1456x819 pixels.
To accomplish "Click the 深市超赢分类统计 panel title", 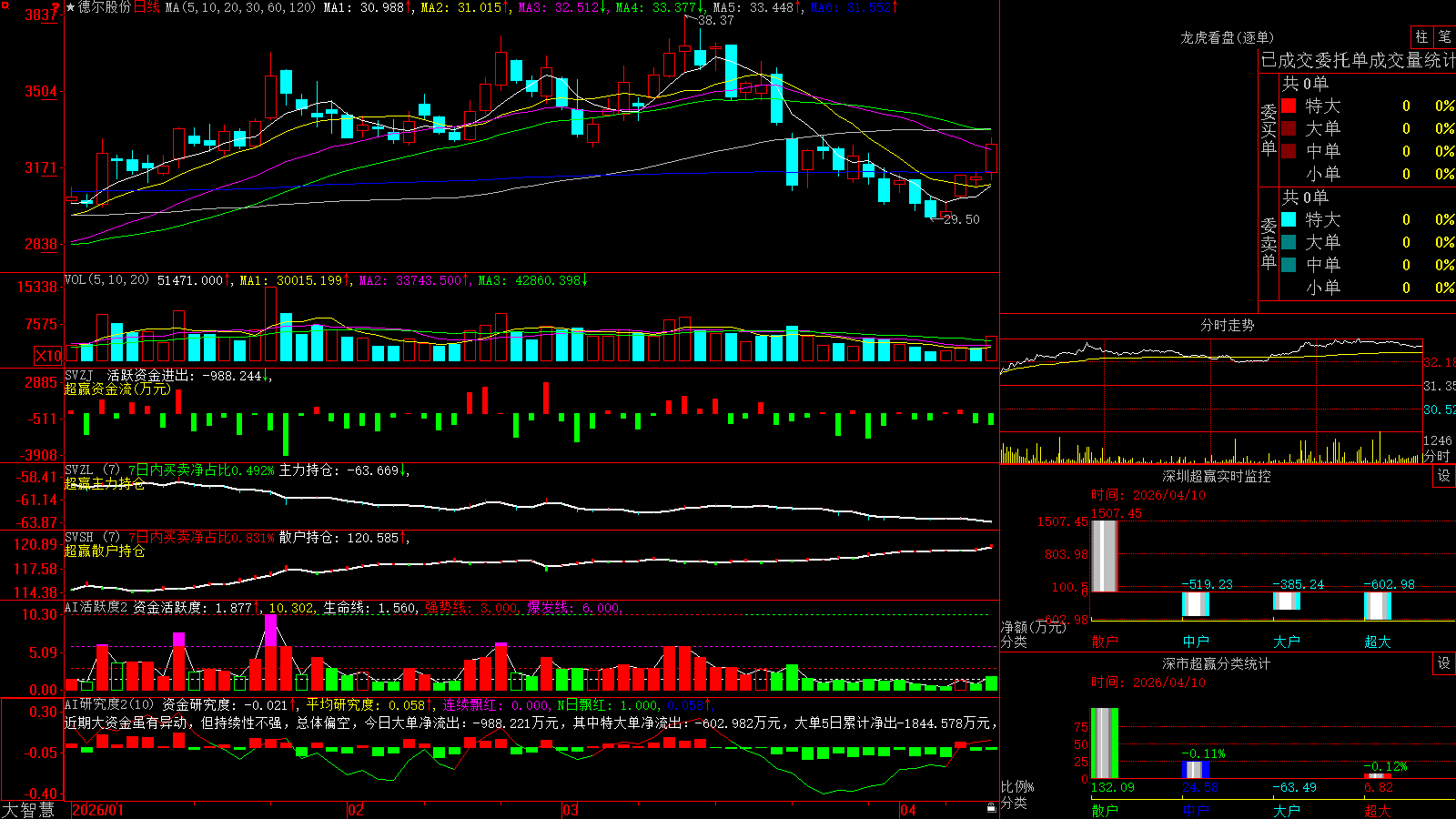I will pyautogui.click(x=1217, y=663).
